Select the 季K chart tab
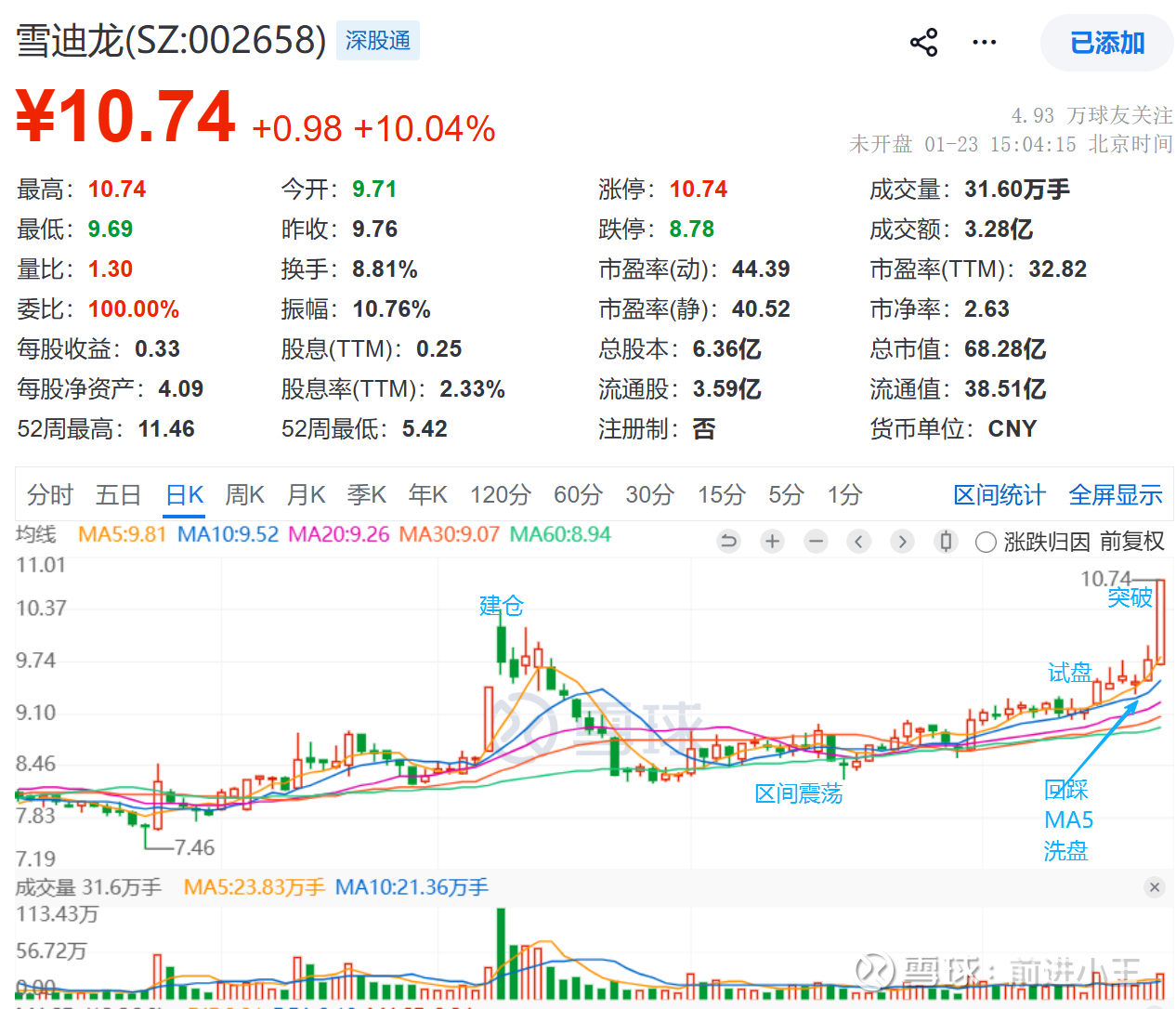This screenshot has height=1009, width=1176. [367, 494]
